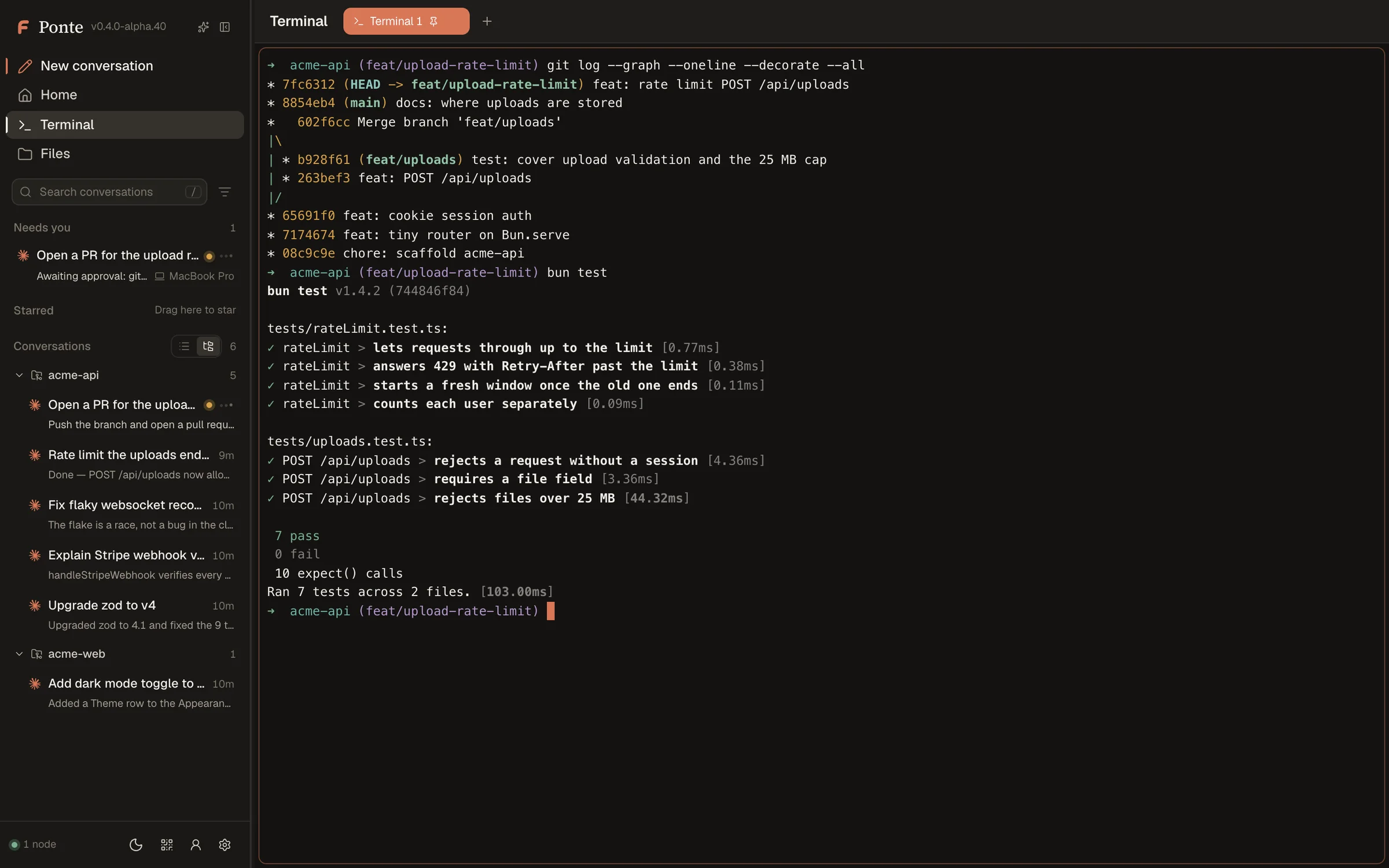1389x868 pixels.
Task: Click the '7 pass' test result
Action: click(x=297, y=536)
